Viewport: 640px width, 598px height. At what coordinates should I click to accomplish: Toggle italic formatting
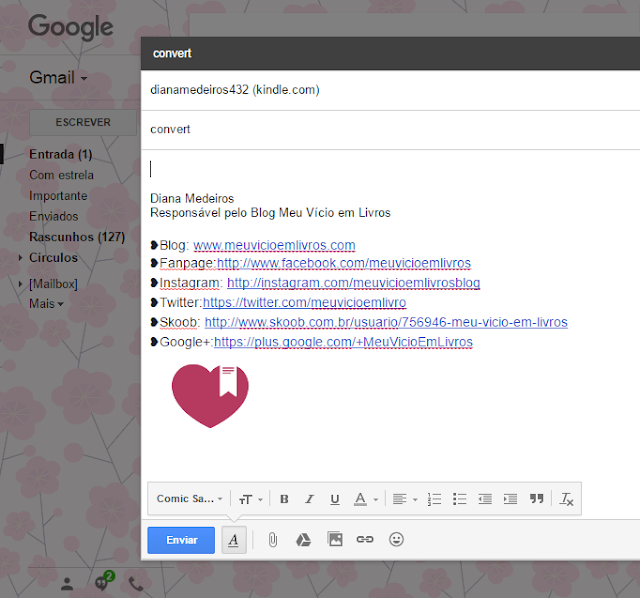pyautogui.click(x=309, y=499)
